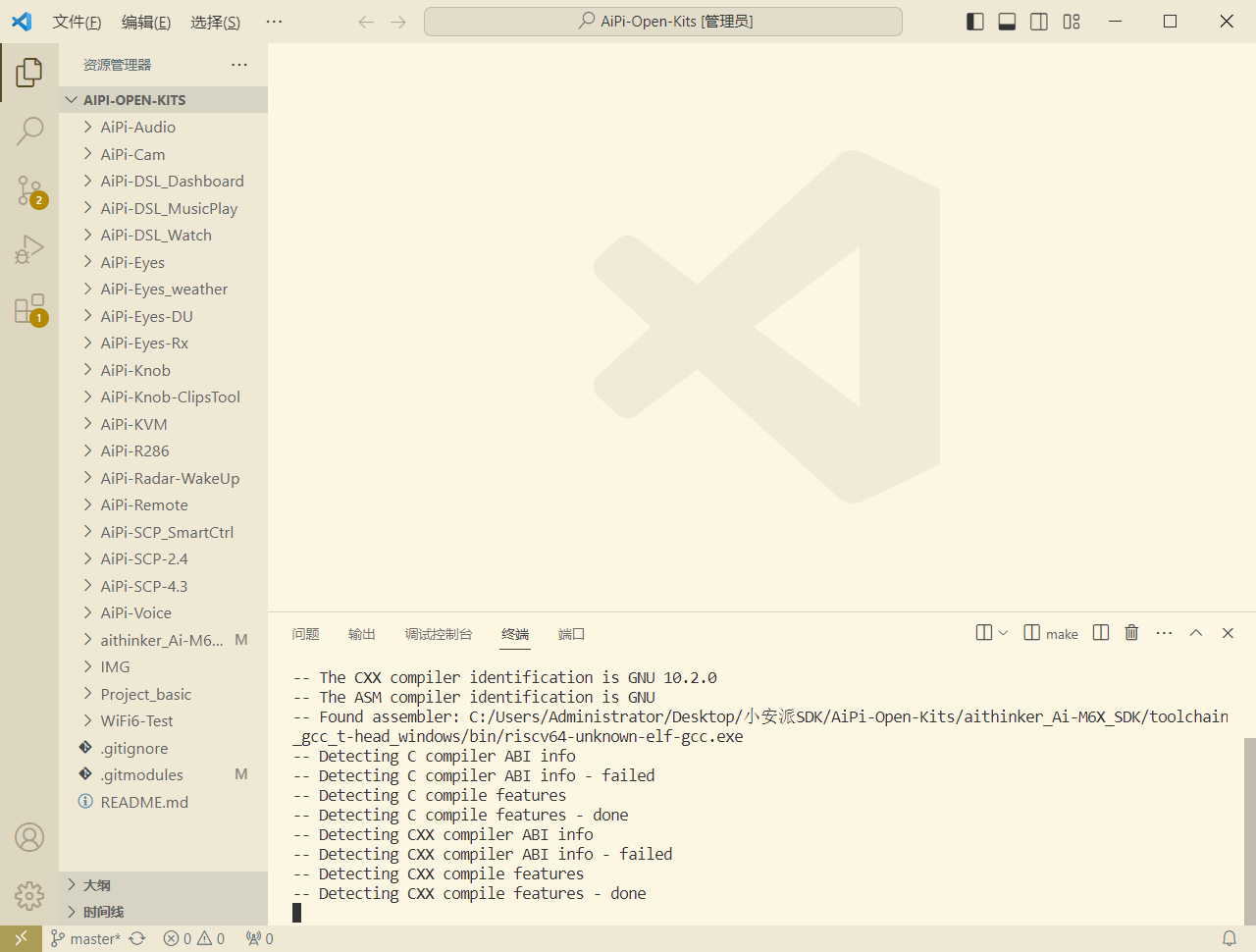
Task: Open the 选择(S) menu
Action: [215, 22]
